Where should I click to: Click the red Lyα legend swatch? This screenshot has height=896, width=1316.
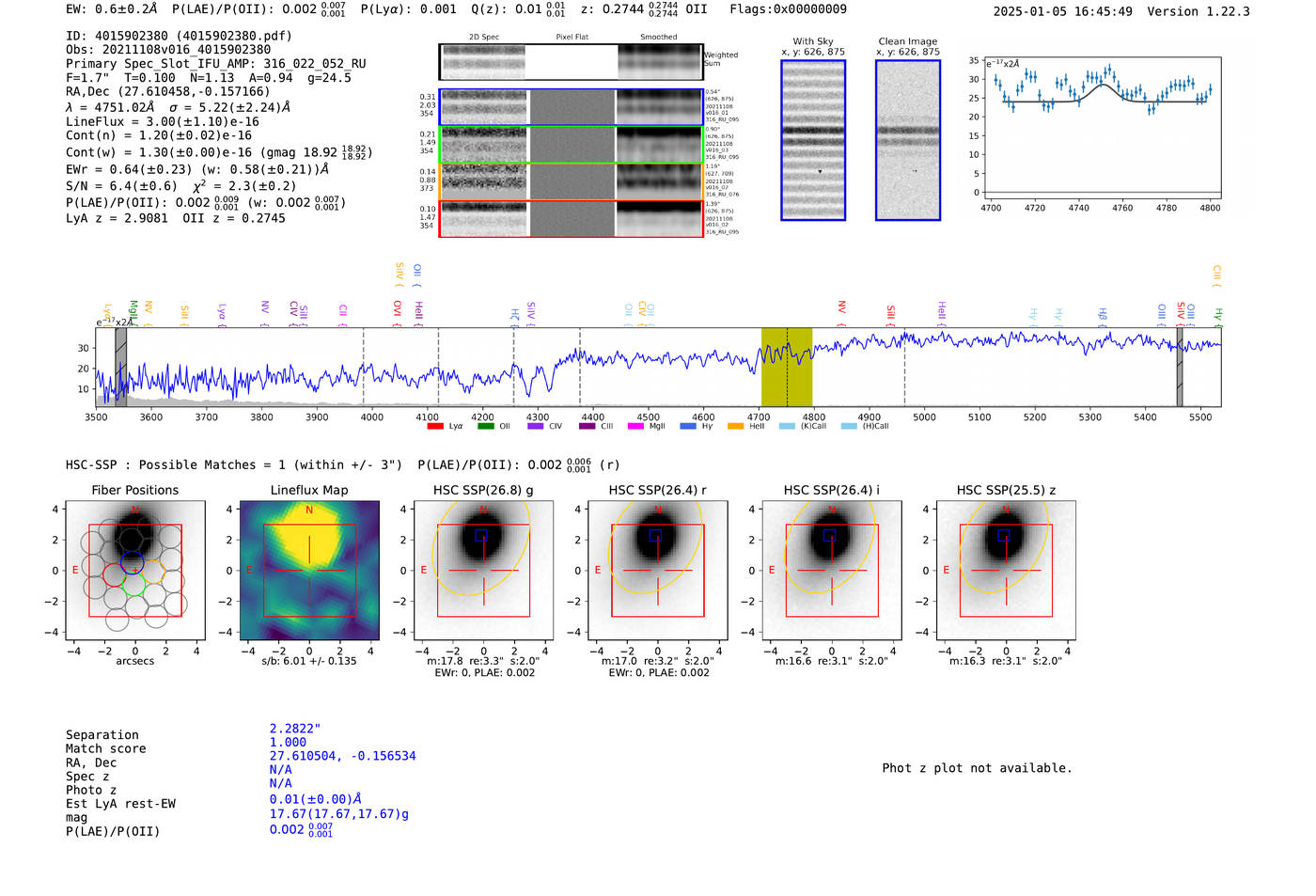[x=434, y=426]
